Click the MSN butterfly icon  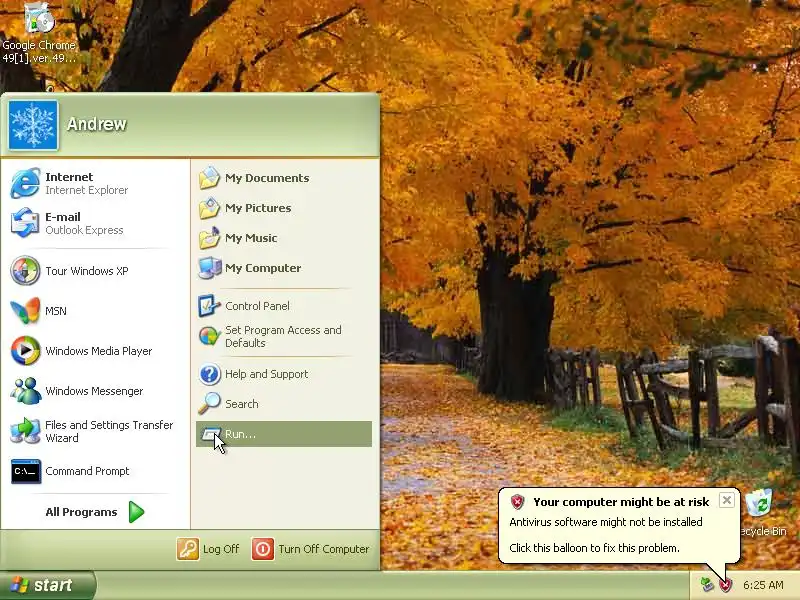tap(25, 310)
